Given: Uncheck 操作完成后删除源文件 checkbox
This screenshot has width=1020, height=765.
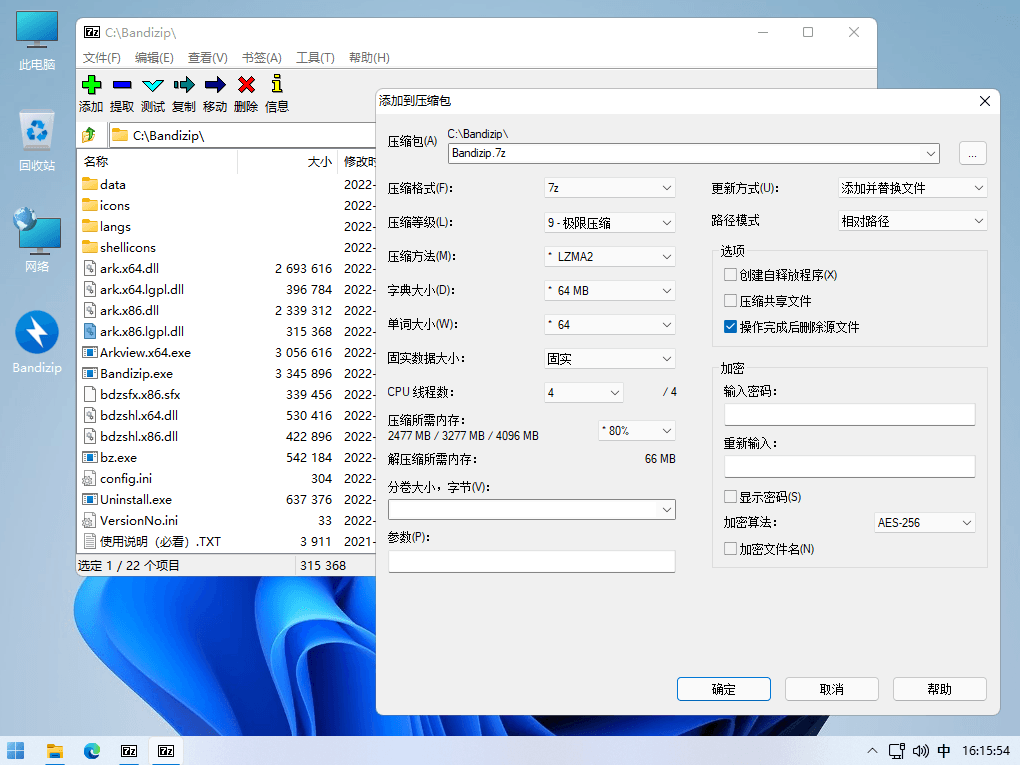Looking at the screenshot, I should coord(731,327).
